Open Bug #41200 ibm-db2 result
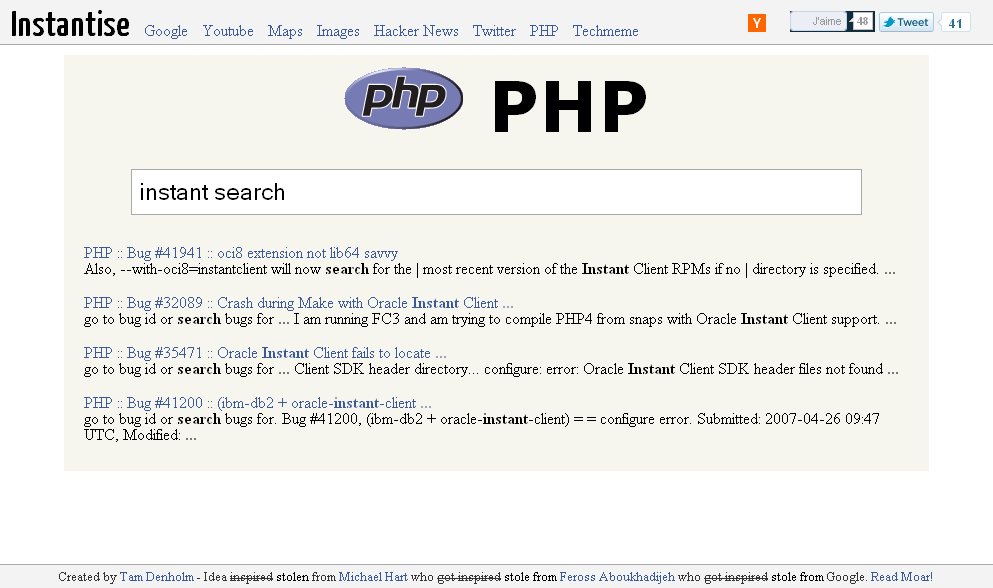 click(258, 403)
